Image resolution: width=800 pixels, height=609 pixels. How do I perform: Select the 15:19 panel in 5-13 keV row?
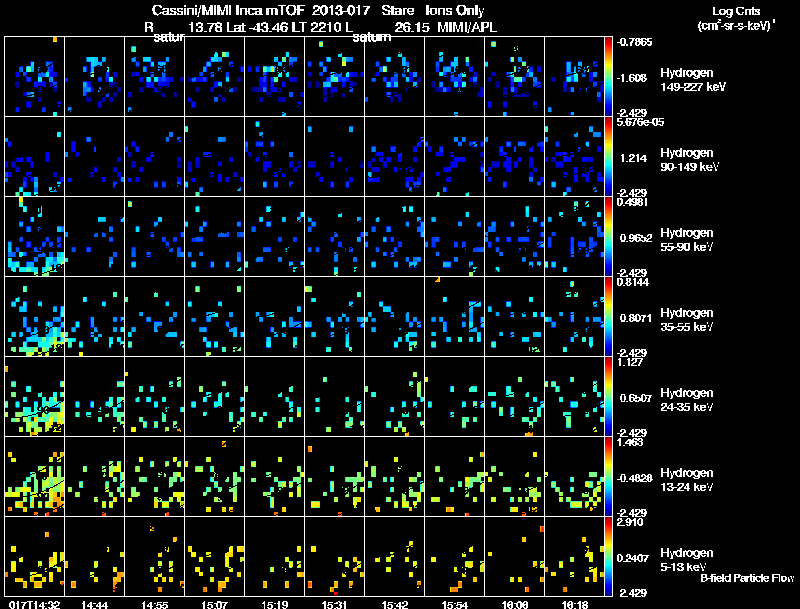coord(274,556)
